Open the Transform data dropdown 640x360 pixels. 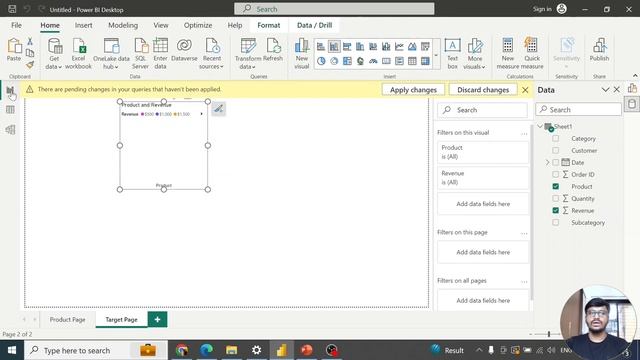coord(248,53)
